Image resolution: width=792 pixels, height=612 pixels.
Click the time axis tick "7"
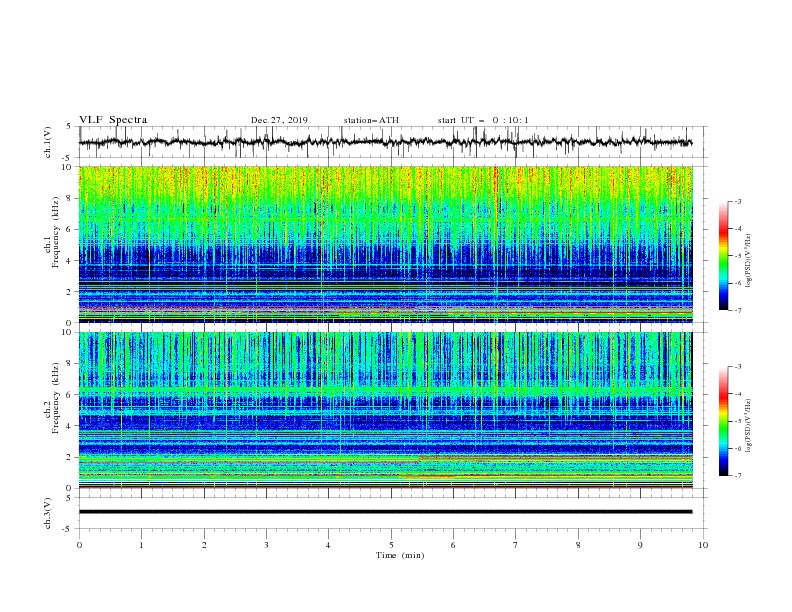[x=516, y=545]
